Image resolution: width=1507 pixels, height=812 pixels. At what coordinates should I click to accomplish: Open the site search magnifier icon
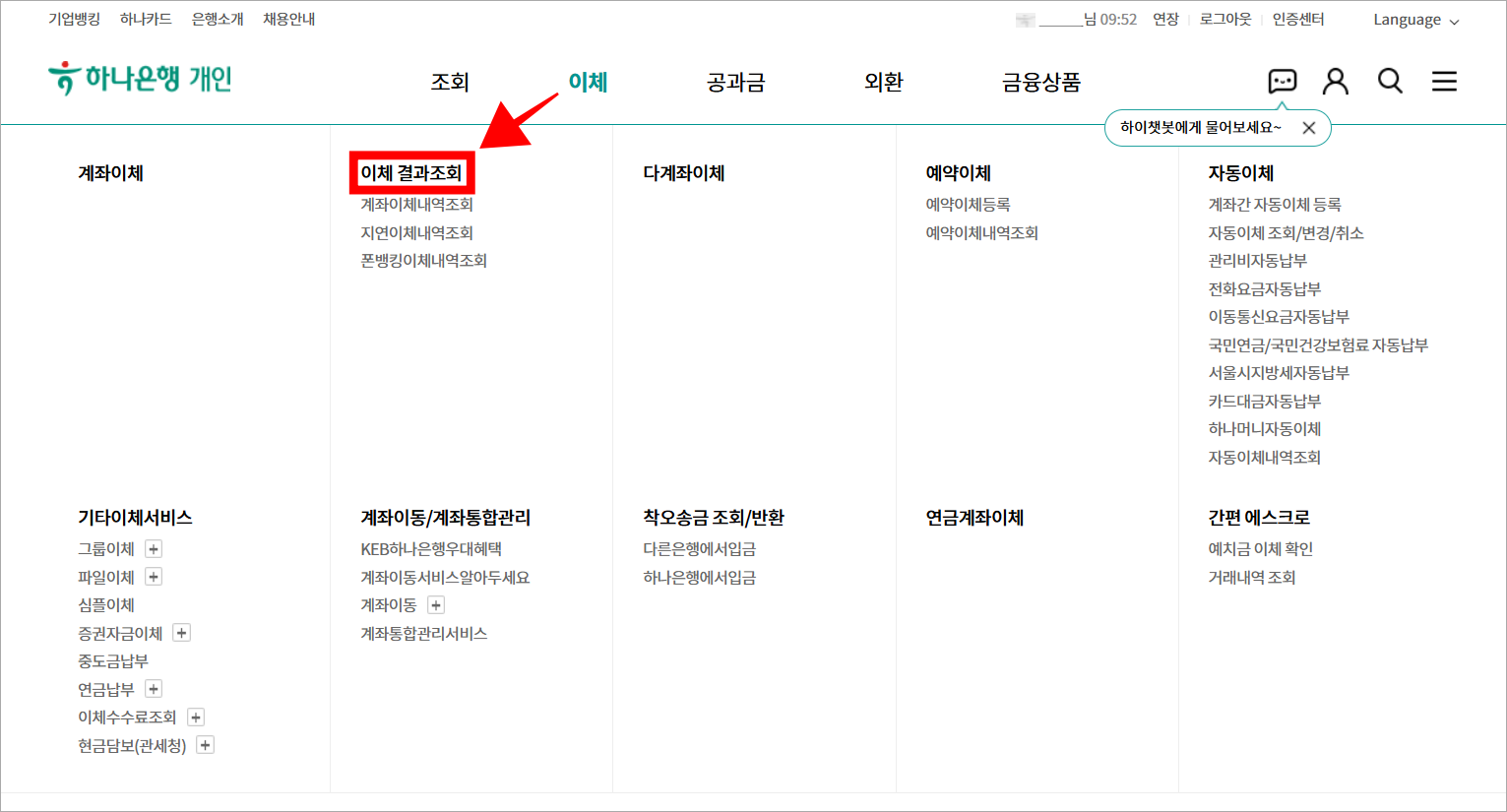1390,81
